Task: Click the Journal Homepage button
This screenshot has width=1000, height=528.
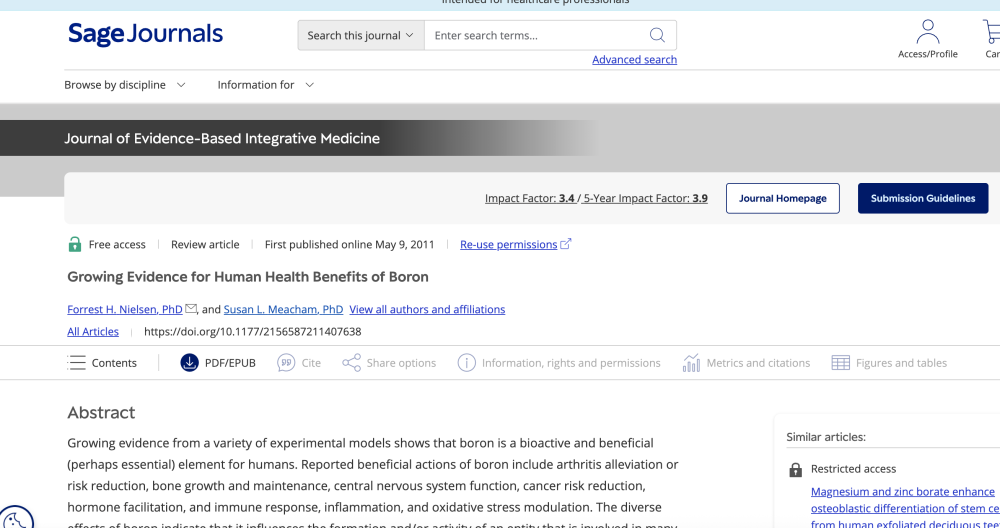Action: (x=783, y=198)
